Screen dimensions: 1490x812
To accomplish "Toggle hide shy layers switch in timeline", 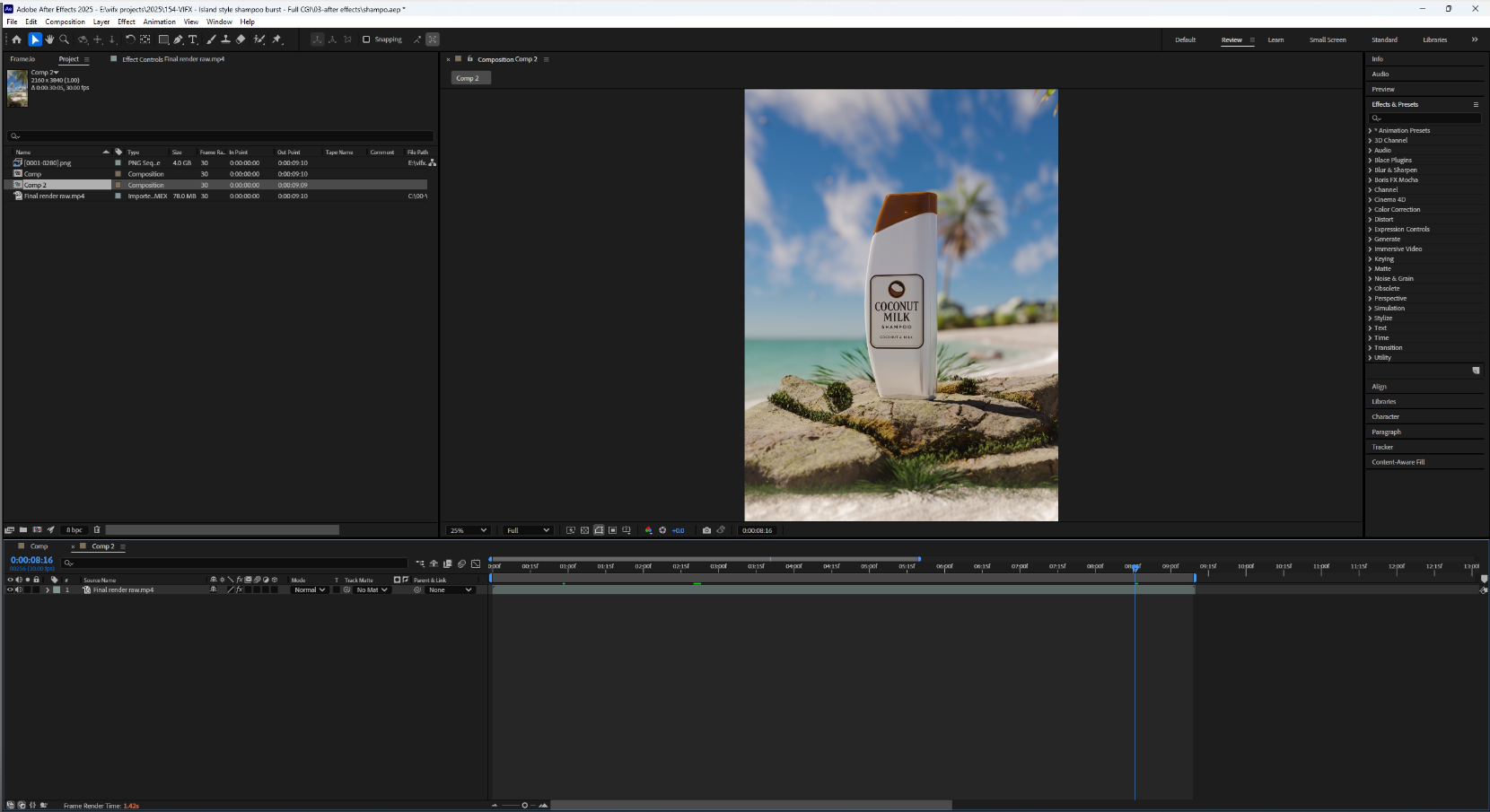I will 434,563.
